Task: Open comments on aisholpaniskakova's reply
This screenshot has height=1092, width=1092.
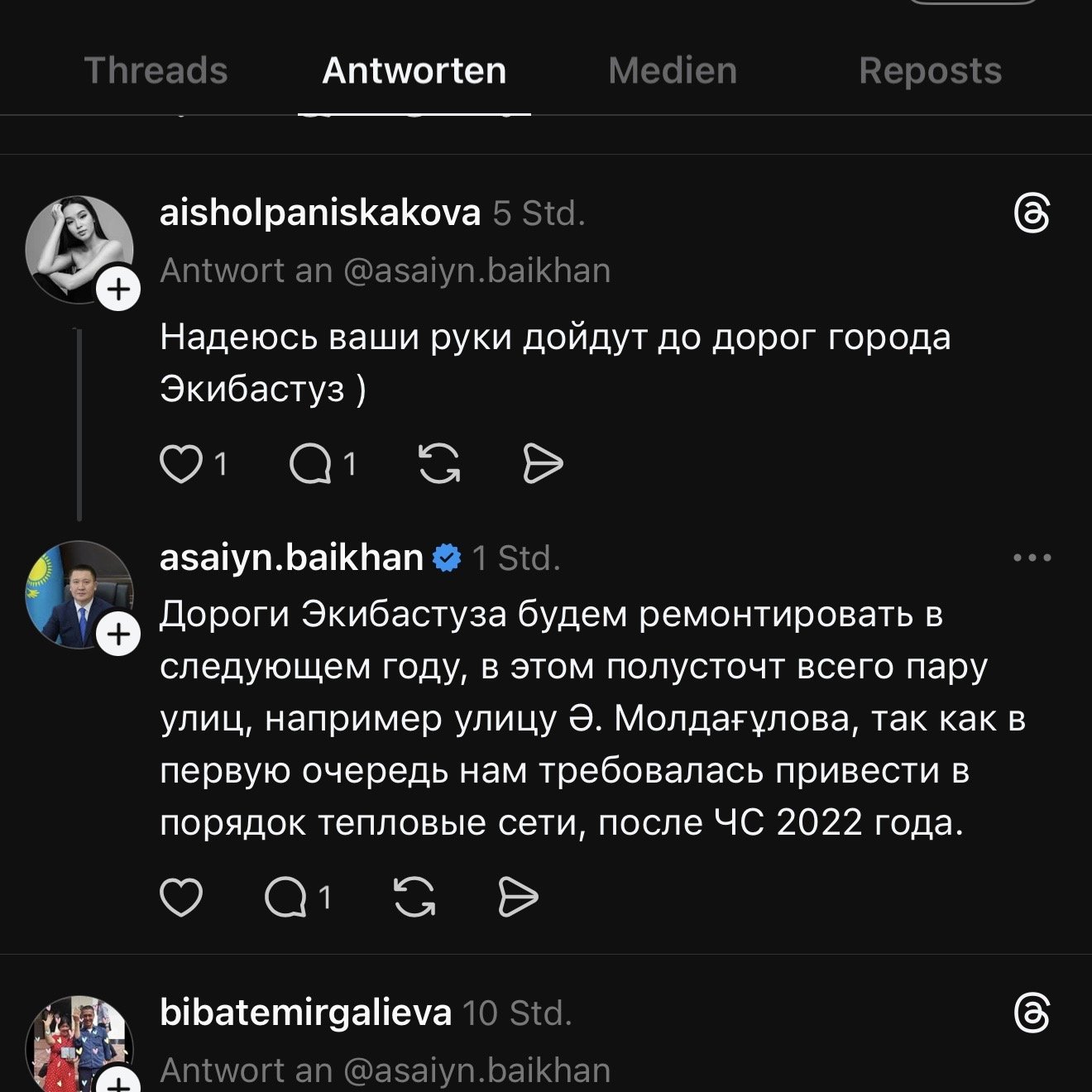Action: (310, 464)
